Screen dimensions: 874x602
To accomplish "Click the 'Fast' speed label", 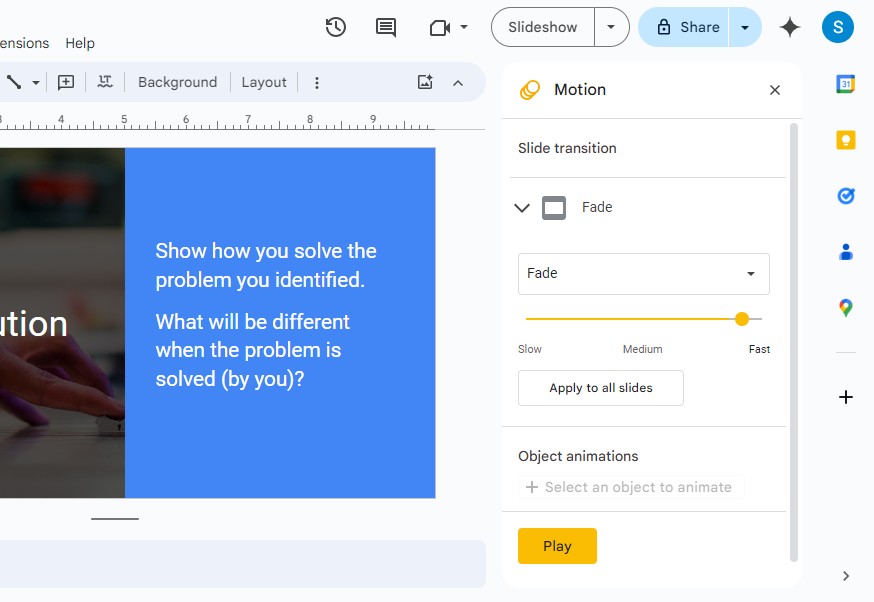I will pos(759,349).
